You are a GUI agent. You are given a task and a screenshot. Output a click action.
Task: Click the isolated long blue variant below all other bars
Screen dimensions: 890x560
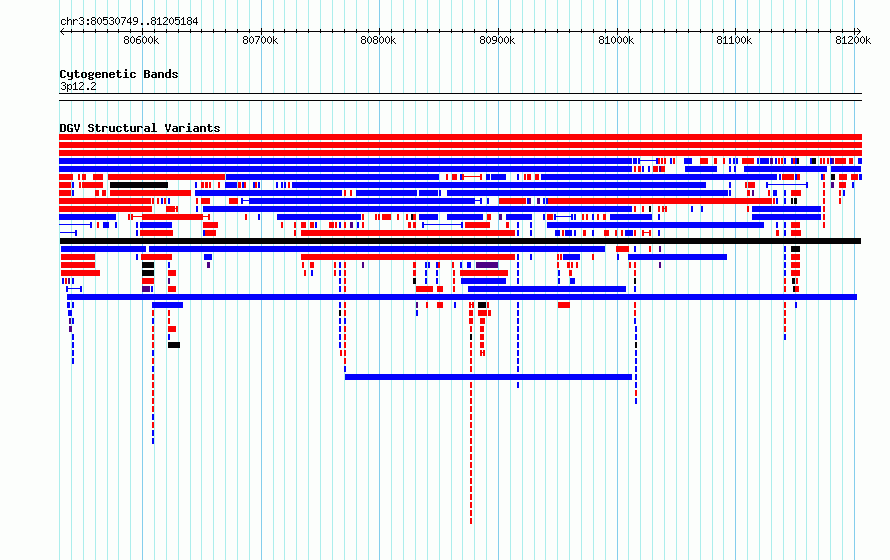488,377
